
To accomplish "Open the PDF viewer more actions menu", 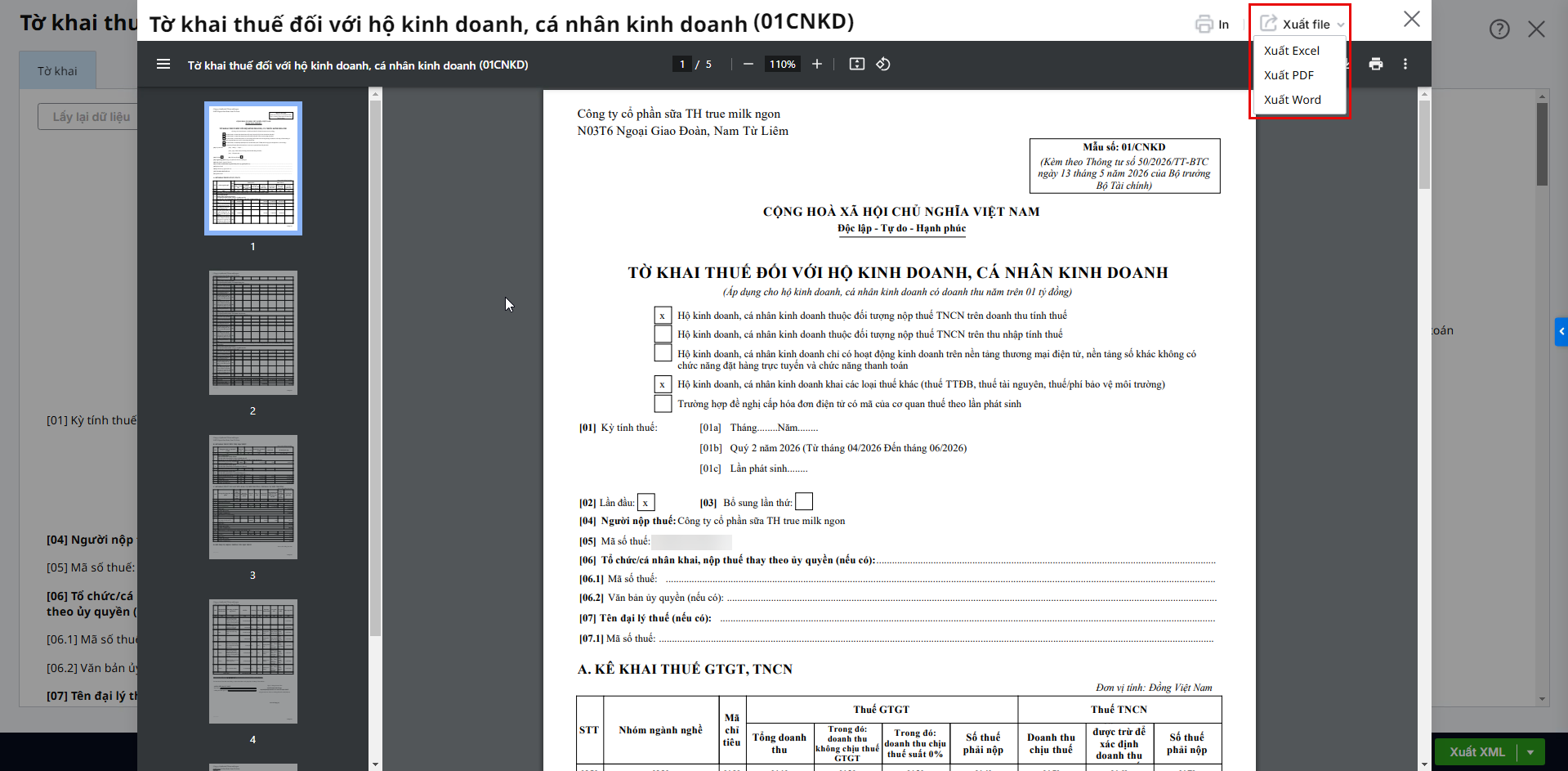I will (x=1405, y=64).
